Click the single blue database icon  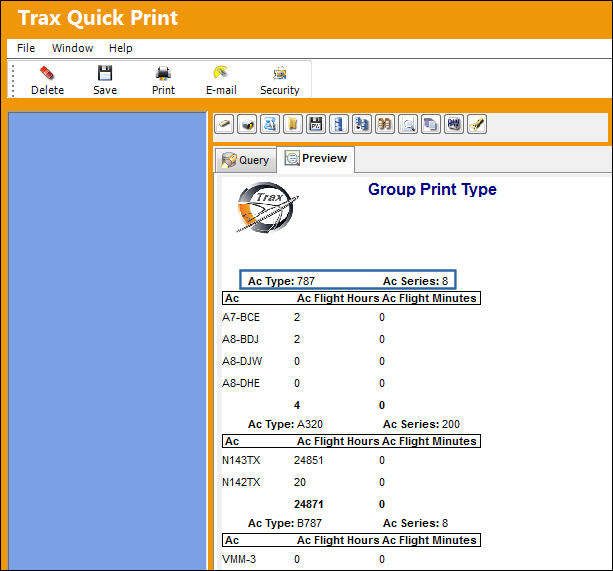coord(339,124)
